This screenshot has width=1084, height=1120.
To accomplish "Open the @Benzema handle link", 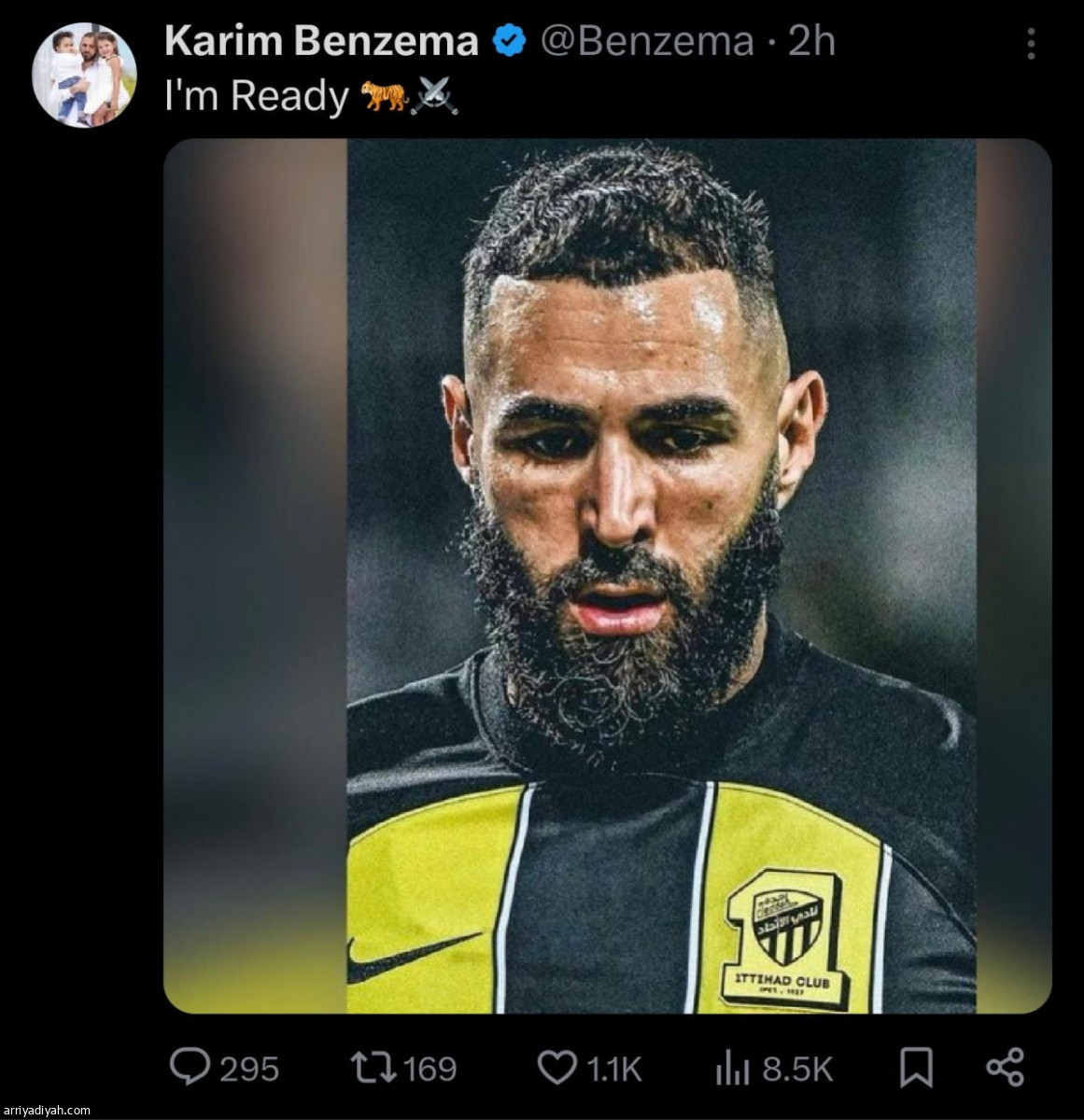I will click(x=647, y=42).
